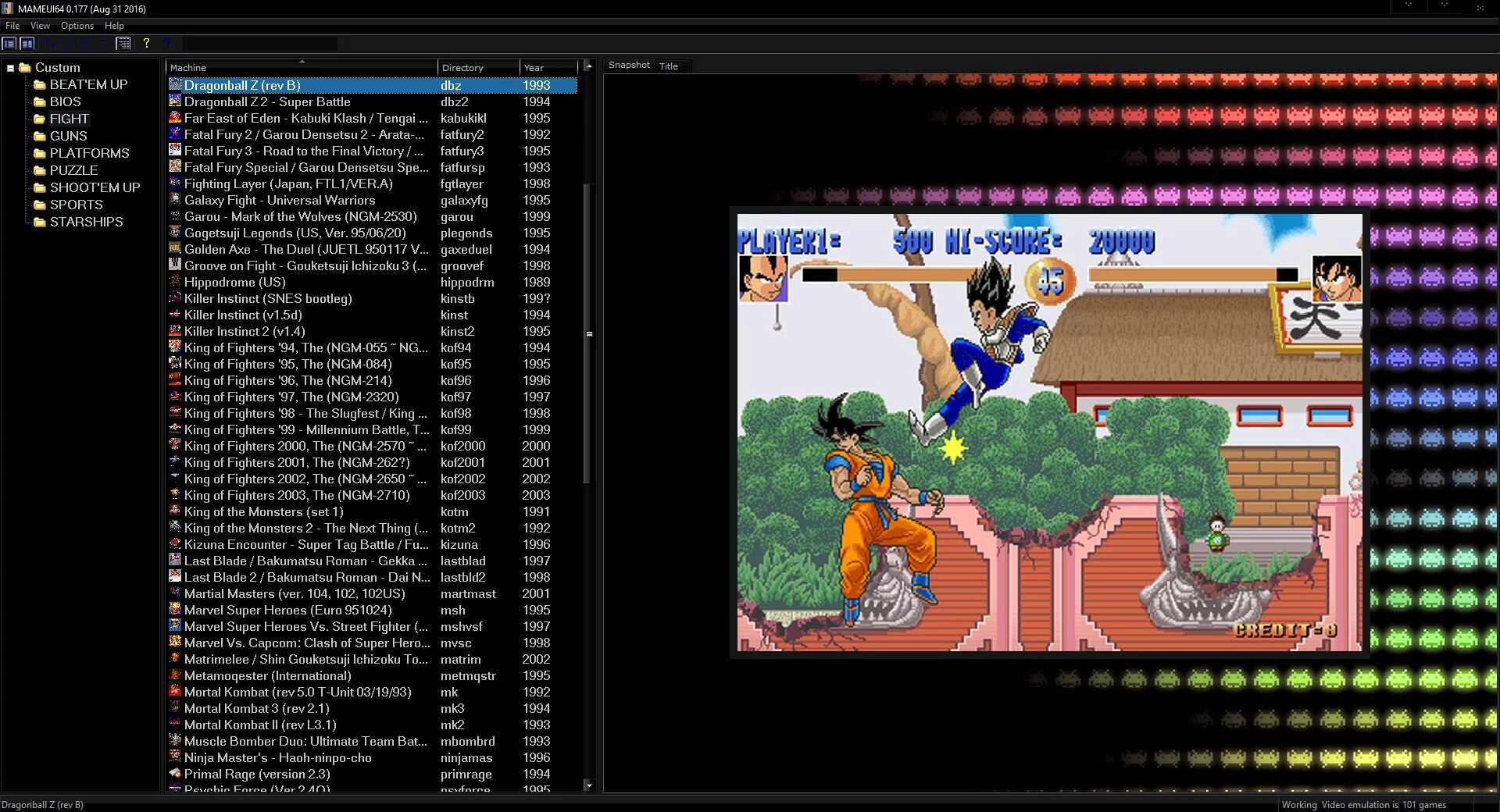The width and height of the screenshot is (1500, 812).
Task: Select Ninja Master's Haoh-ninpo-cho row
Action: click(372, 757)
